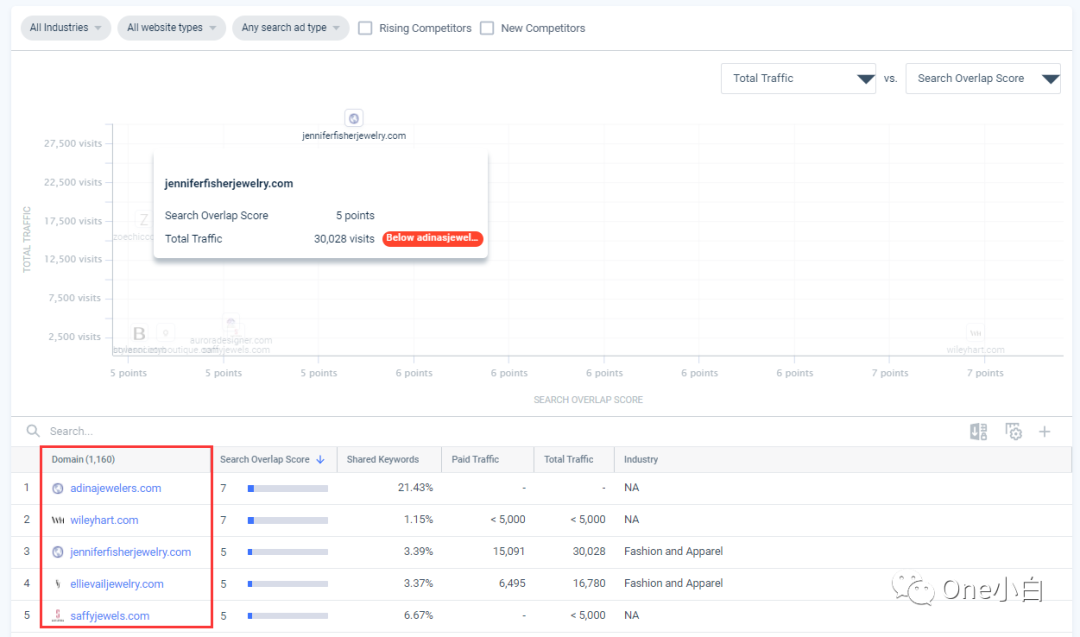
Task: Expand the All website types dropdown
Action: click(171, 28)
